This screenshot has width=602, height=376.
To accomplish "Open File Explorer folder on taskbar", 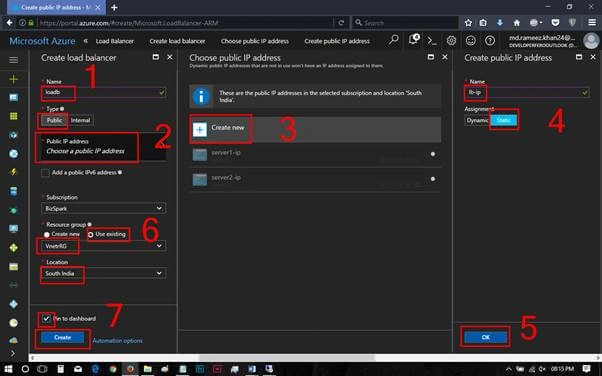I will tap(147, 369).
